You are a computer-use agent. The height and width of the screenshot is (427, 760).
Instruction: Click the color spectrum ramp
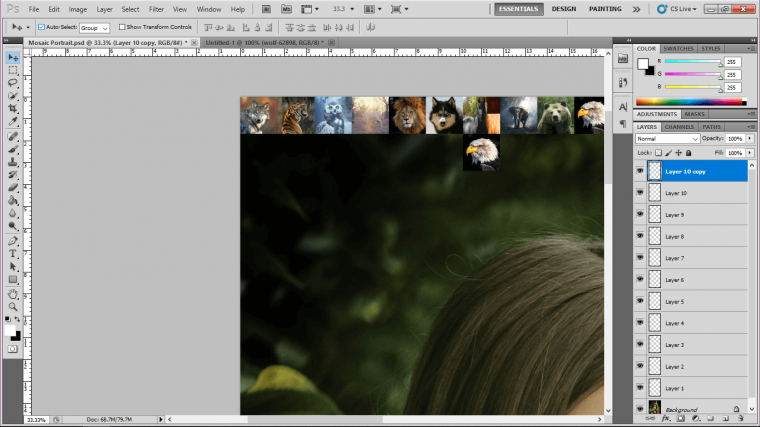pyautogui.click(x=691, y=102)
